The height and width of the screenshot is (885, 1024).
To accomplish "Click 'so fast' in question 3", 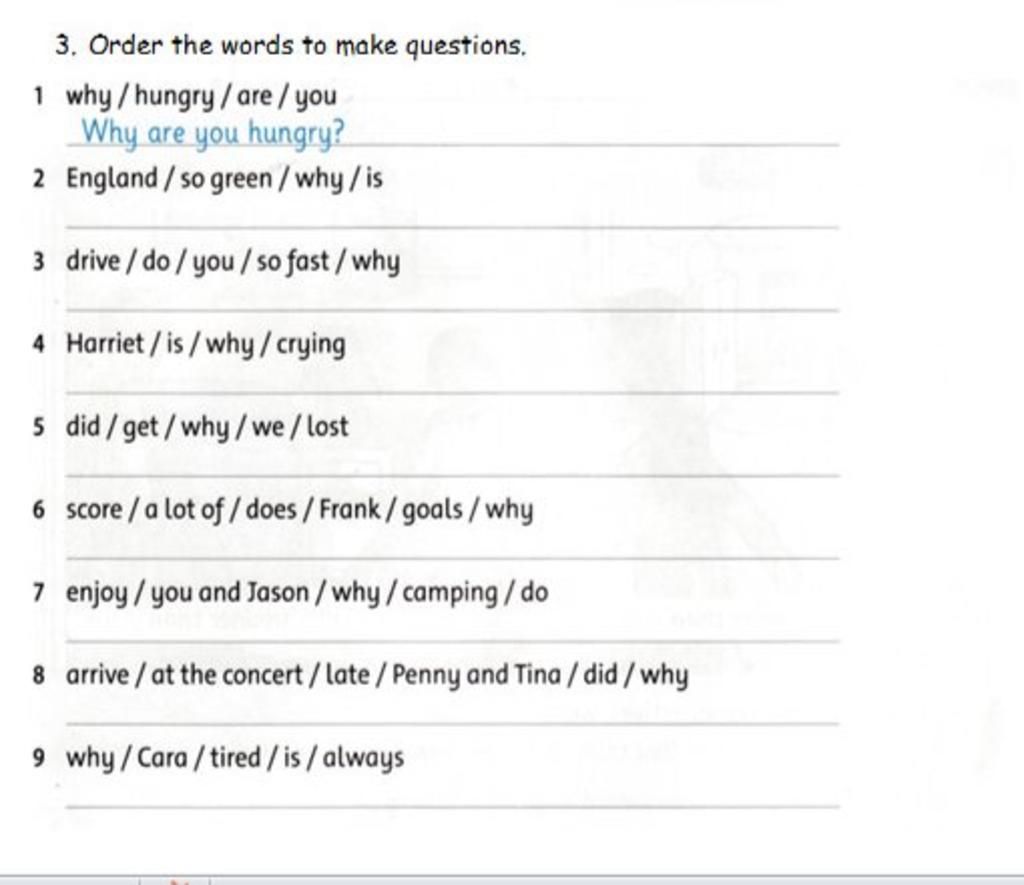I will 293,261.
